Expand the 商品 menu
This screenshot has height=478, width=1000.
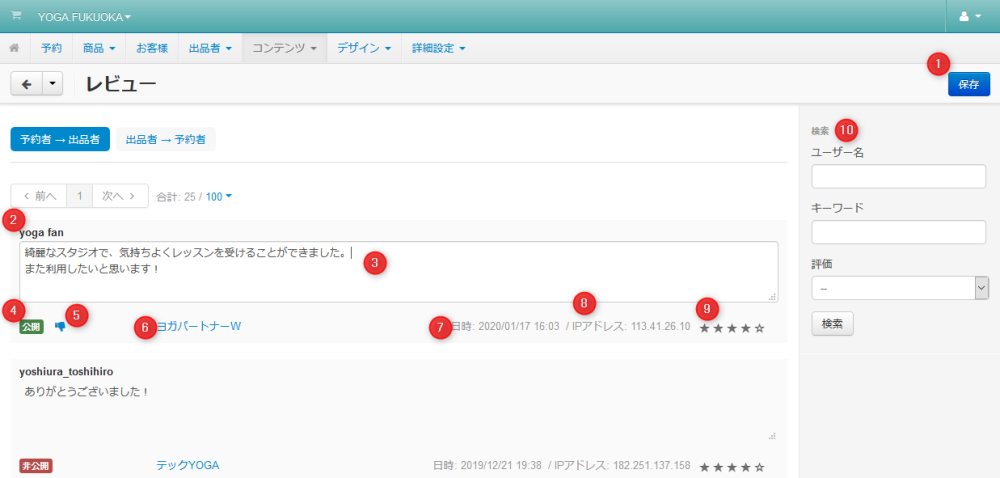pyautogui.click(x=99, y=48)
